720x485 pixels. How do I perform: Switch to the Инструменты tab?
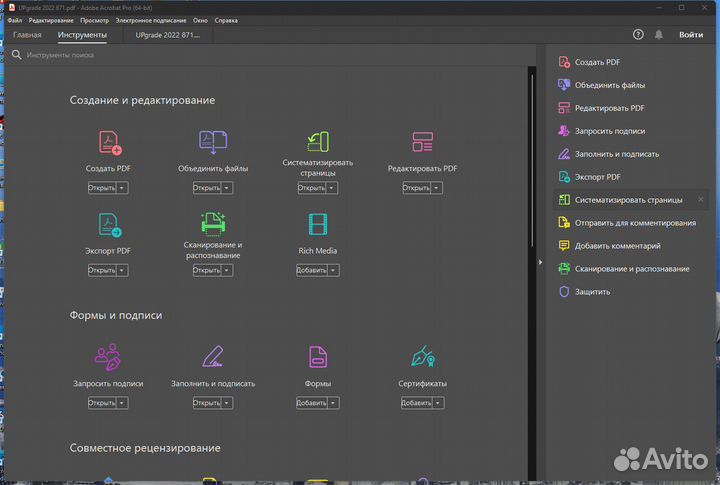(82, 35)
